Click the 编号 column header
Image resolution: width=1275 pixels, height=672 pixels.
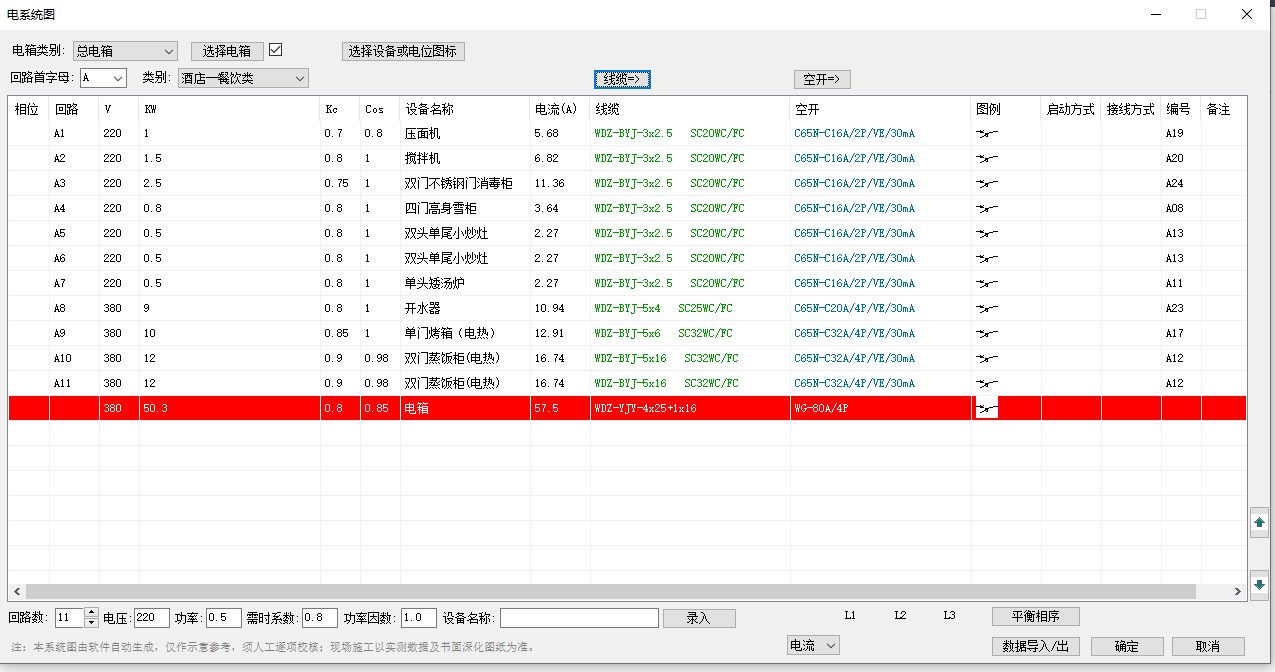coord(1181,109)
